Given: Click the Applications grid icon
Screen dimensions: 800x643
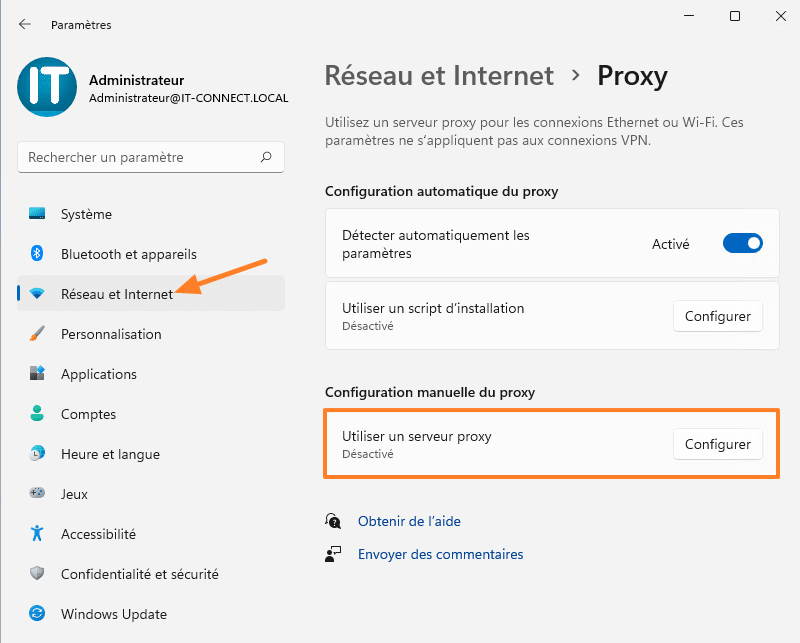Looking at the screenshot, I should [x=38, y=374].
